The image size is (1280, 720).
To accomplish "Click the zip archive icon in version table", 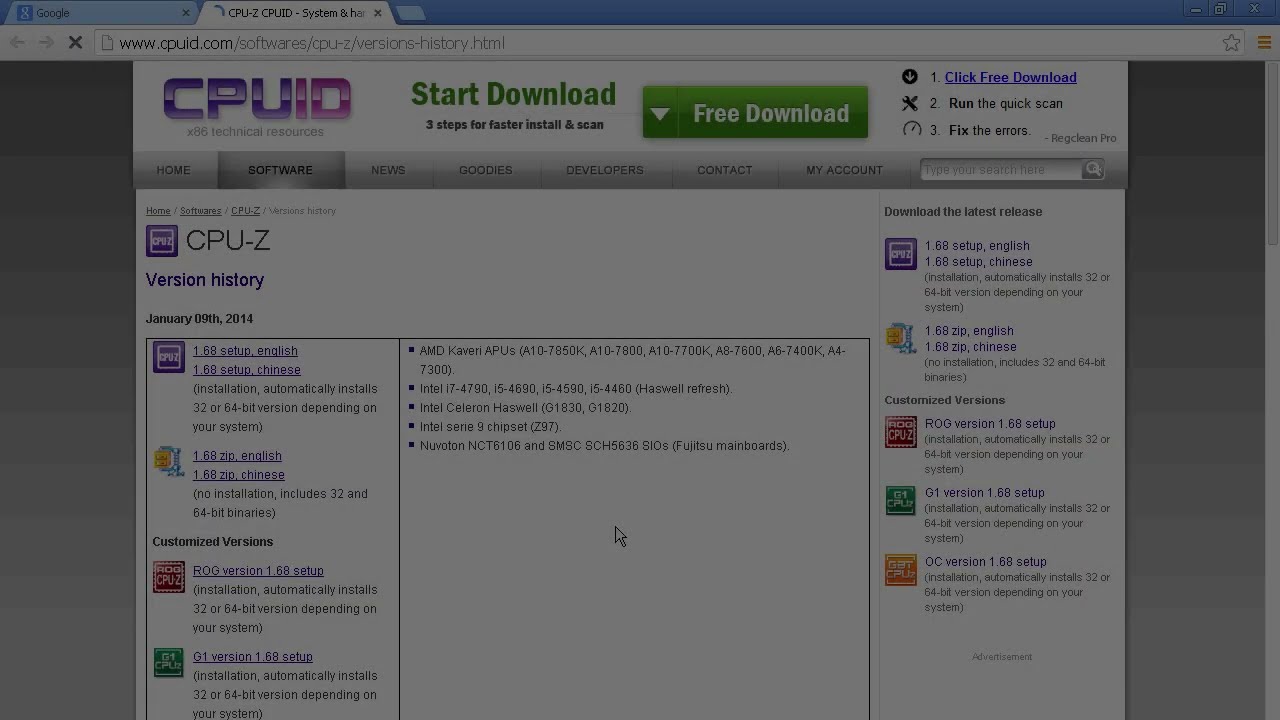I will tap(168, 461).
